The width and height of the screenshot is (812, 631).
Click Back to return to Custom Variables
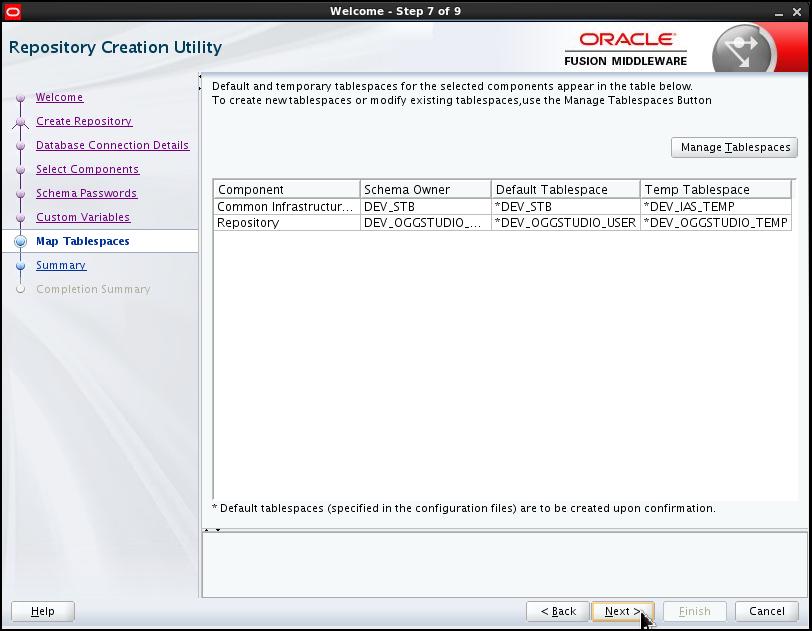(x=557, y=611)
